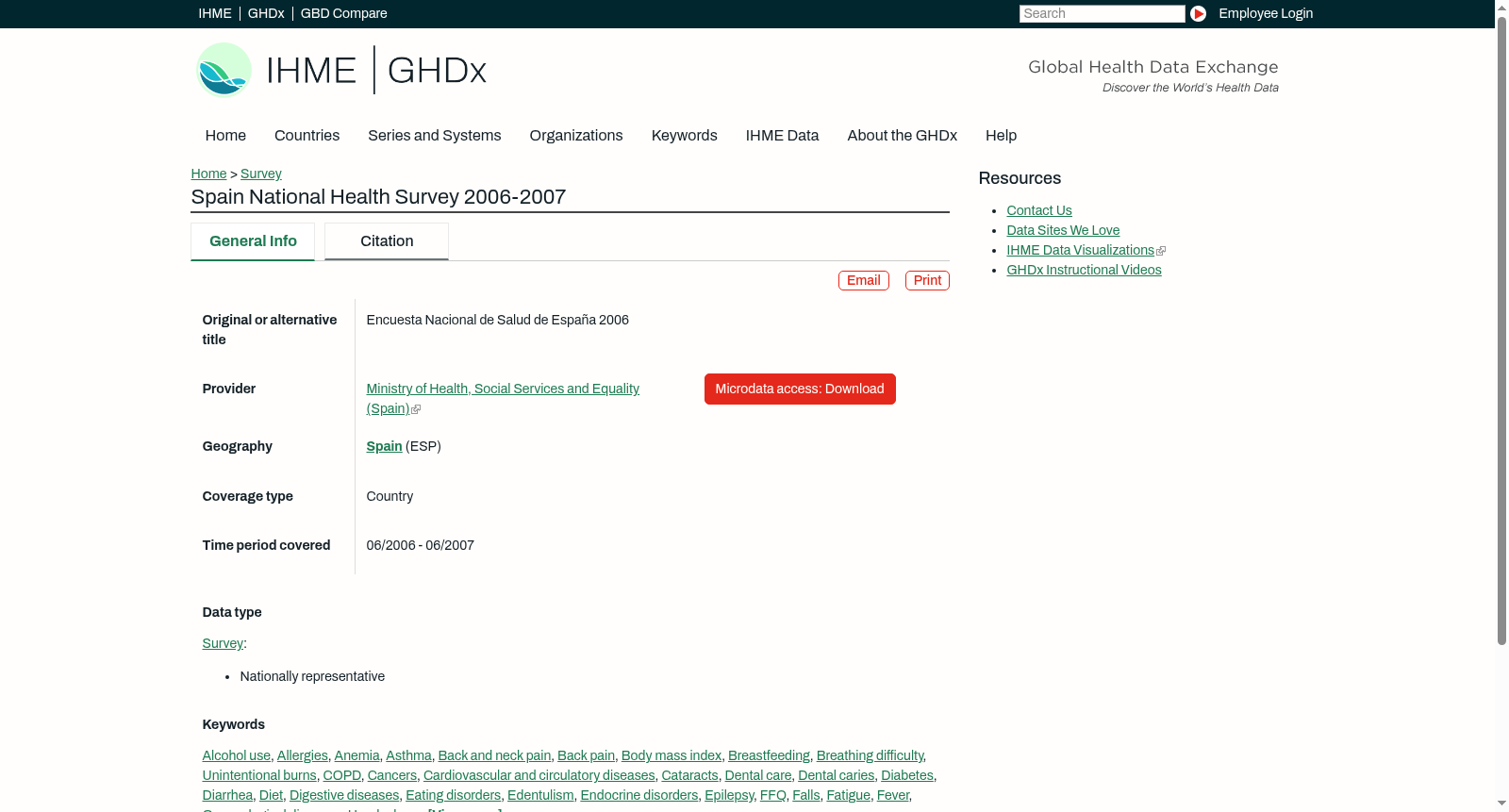Open the Diabetes keyword
This screenshot has height=812, width=1509.
pyautogui.click(x=907, y=775)
